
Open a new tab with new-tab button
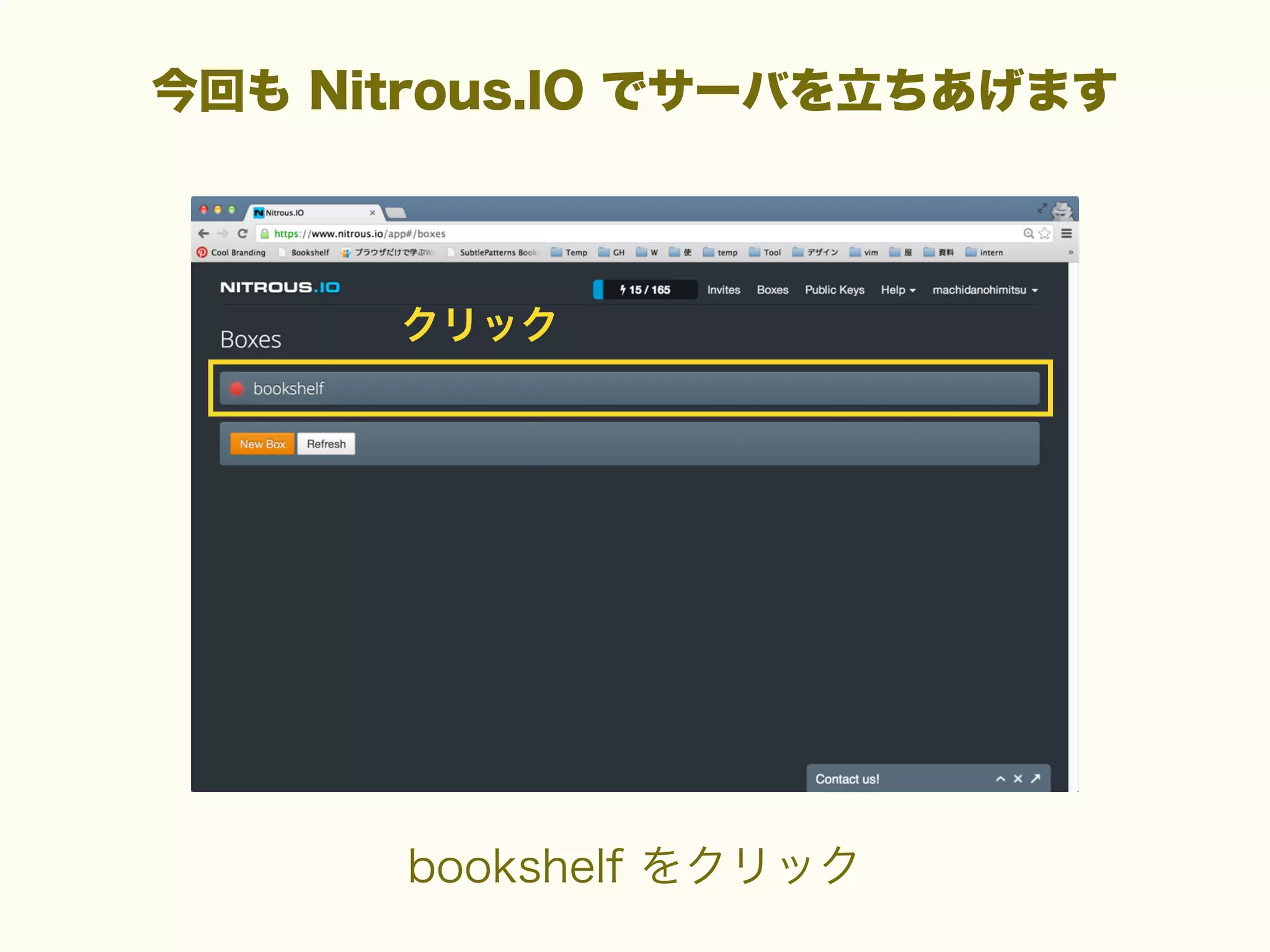396,213
